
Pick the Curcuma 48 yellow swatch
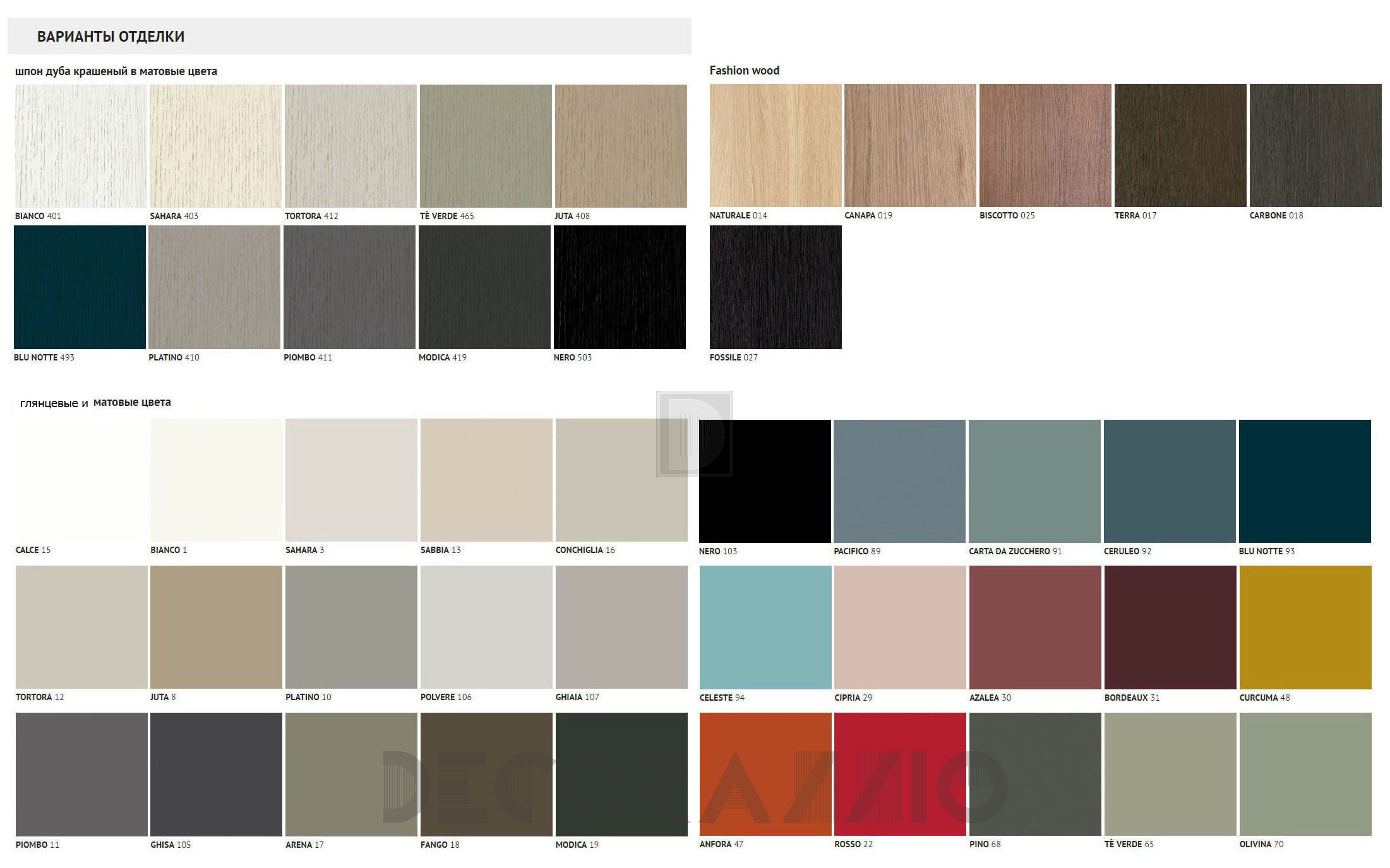pos(1305,627)
